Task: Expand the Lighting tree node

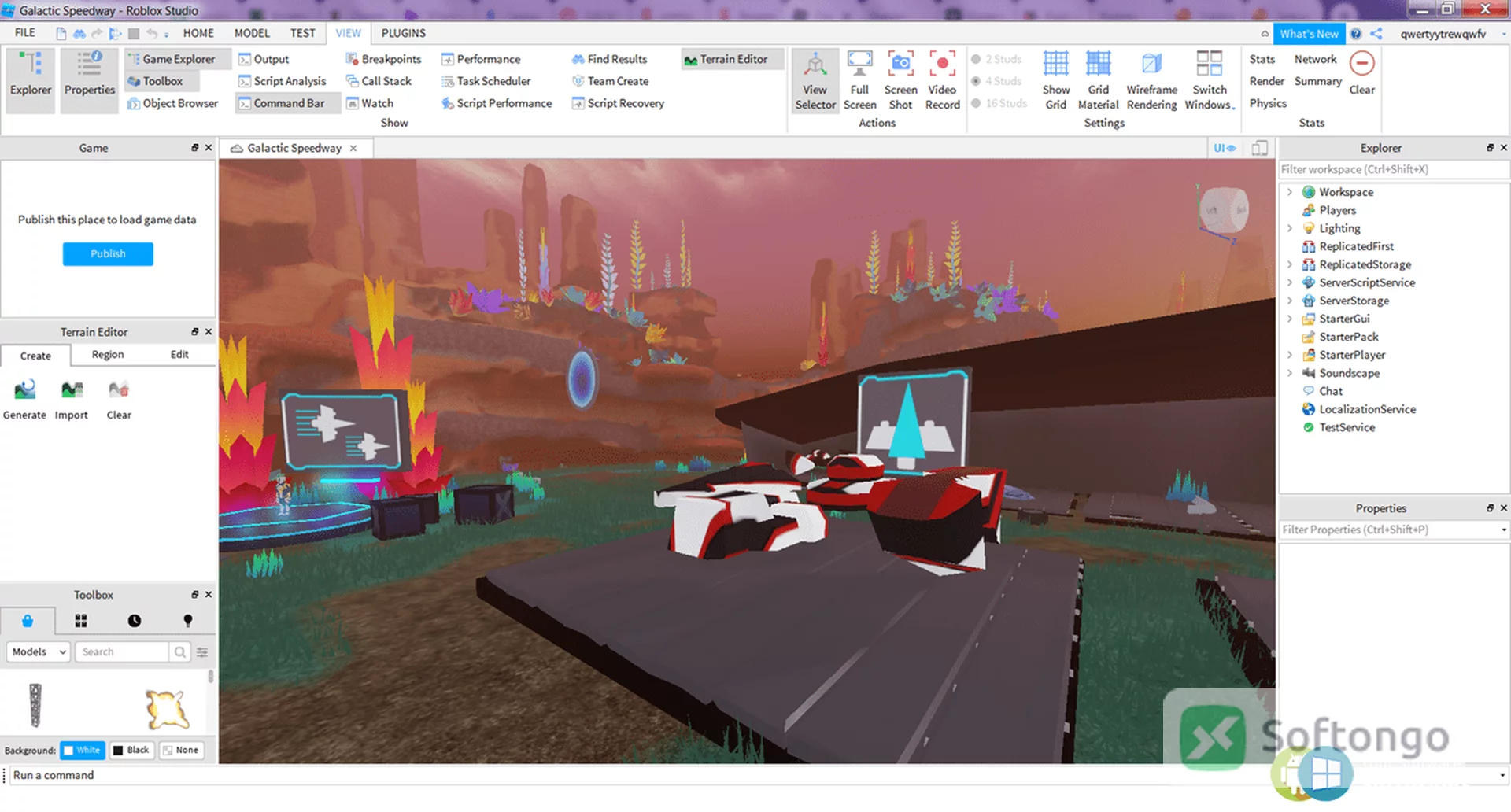Action: [1289, 228]
